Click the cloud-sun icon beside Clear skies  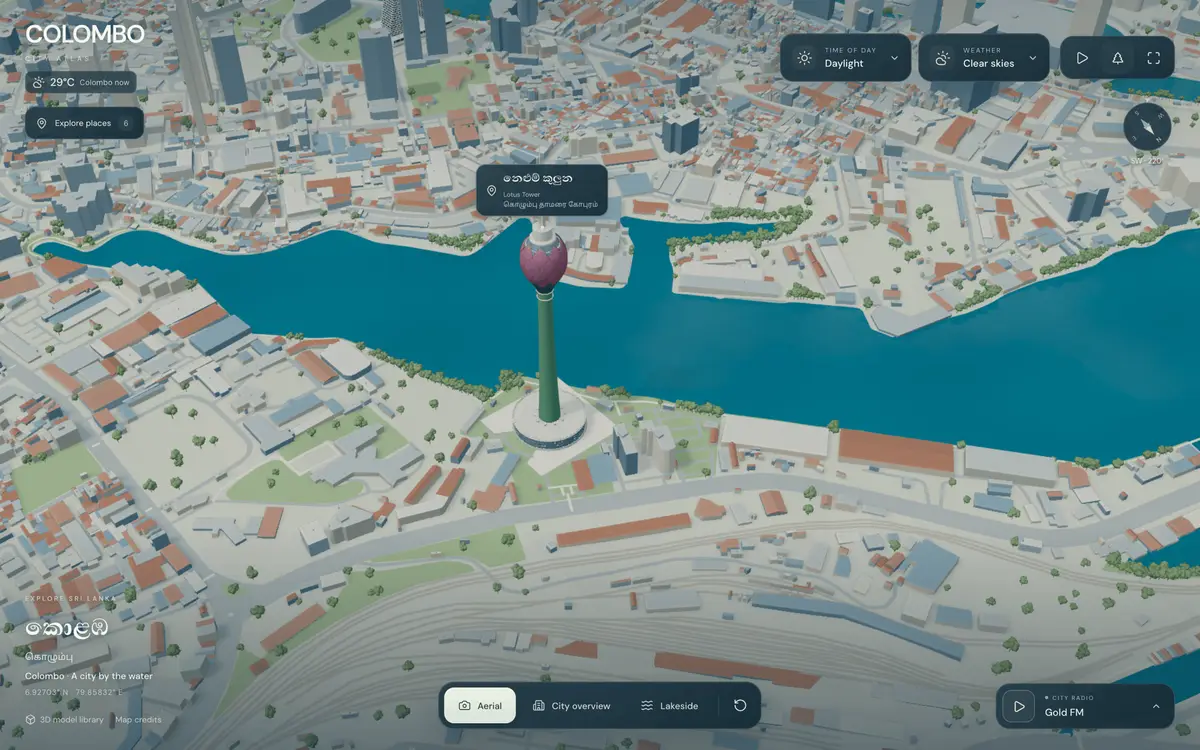point(942,58)
